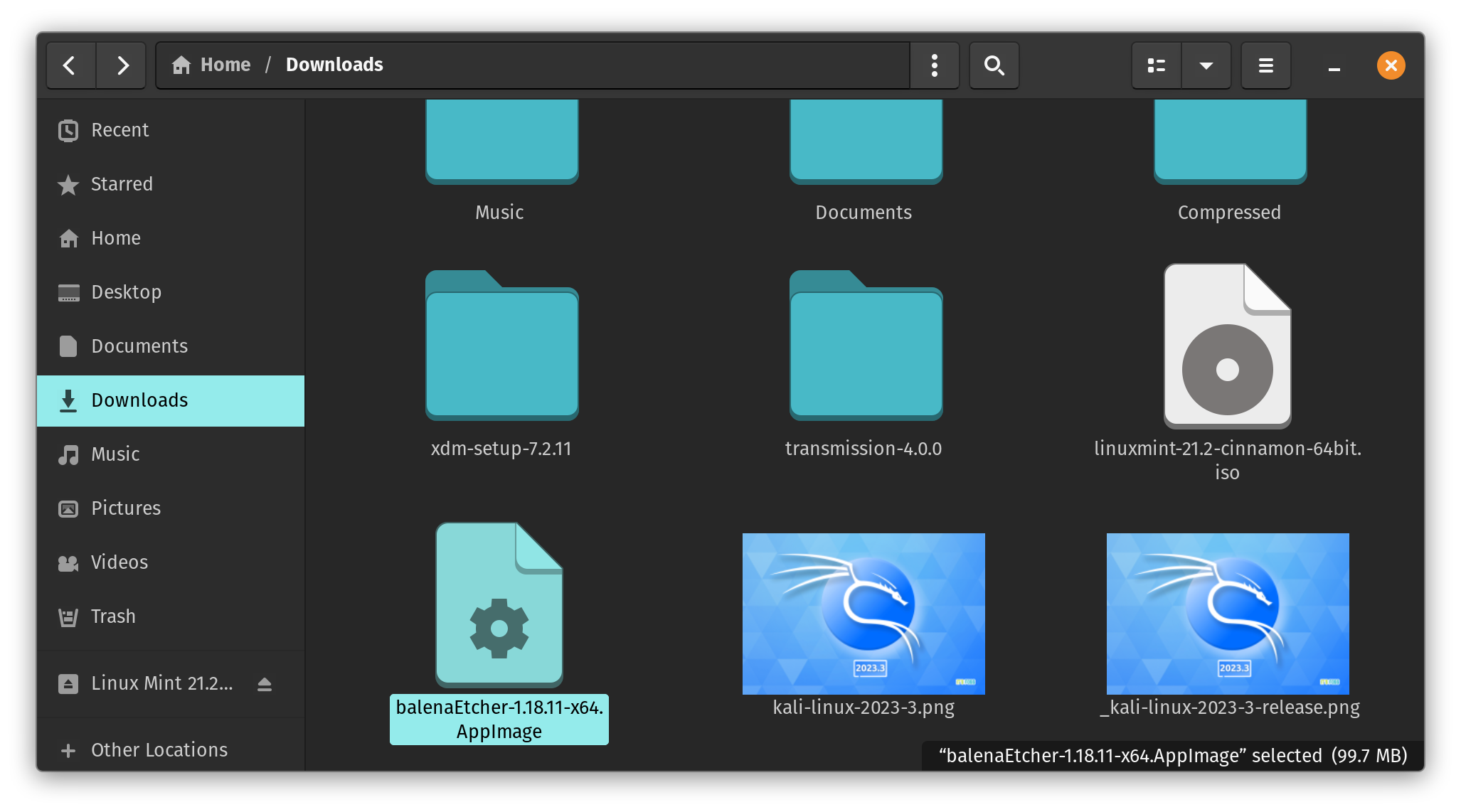Open the linuxmint-21.2-cinnamon-64bit.iso file
Screen dimensions: 1461x812
[x=1227, y=346]
